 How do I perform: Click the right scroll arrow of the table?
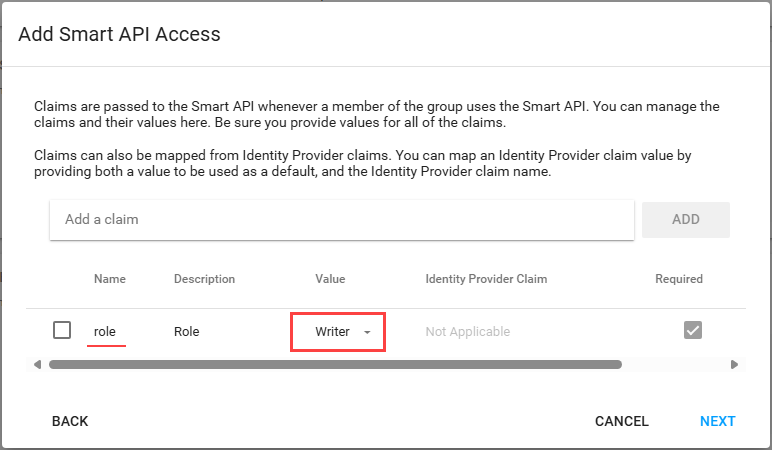coord(733,365)
